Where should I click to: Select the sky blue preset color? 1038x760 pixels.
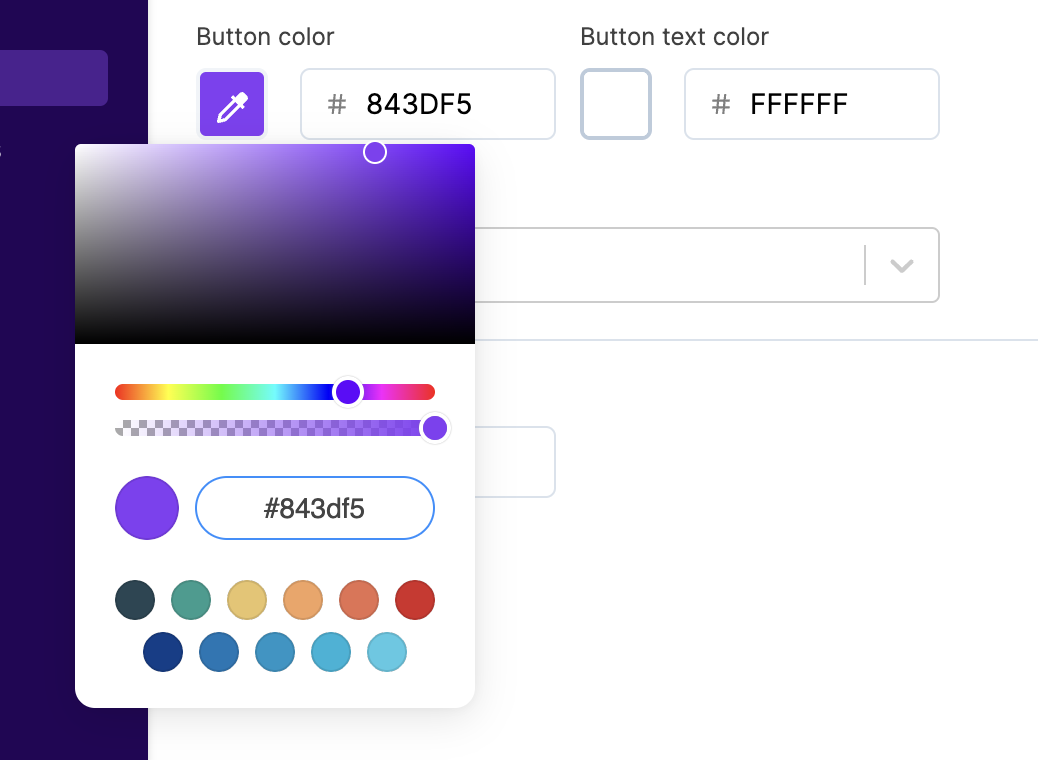pyautogui.click(x=331, y=652)
